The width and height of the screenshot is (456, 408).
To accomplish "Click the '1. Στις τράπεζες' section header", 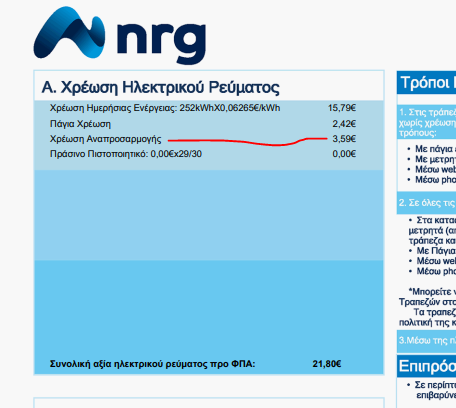I will (426, 123).
